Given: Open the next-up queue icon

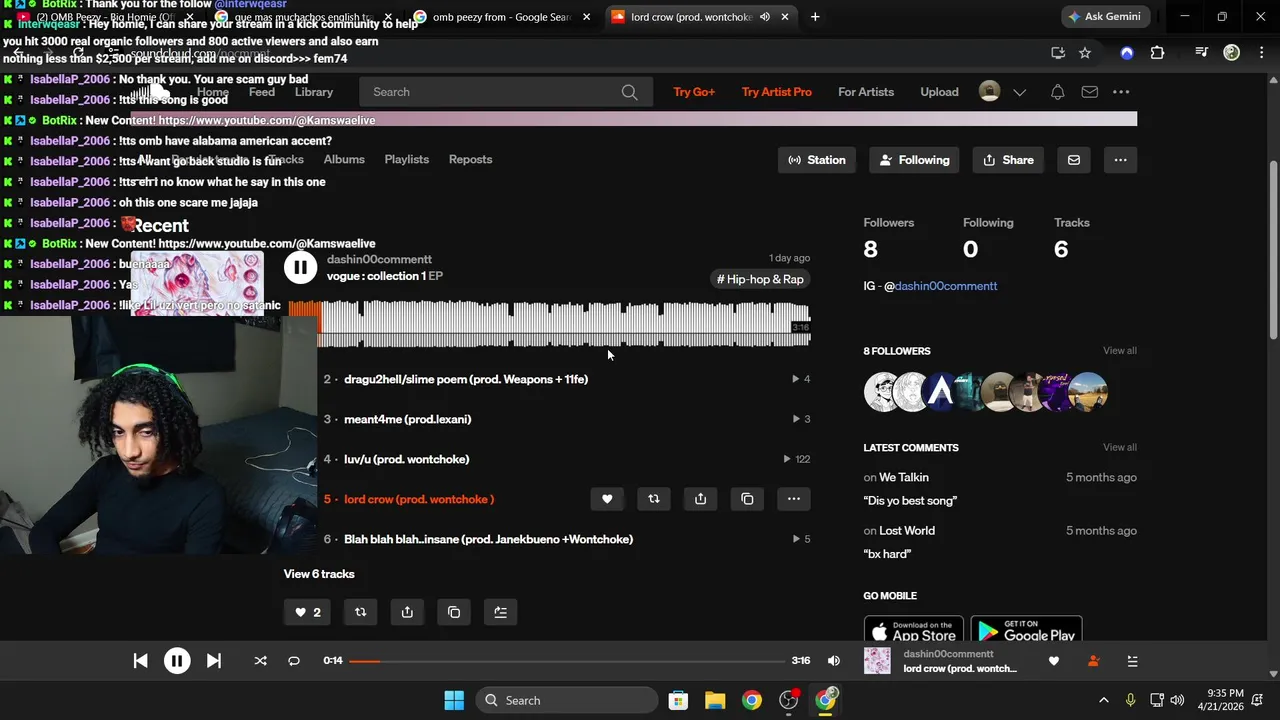Looking at the screenshot, I should (1132, 661).
